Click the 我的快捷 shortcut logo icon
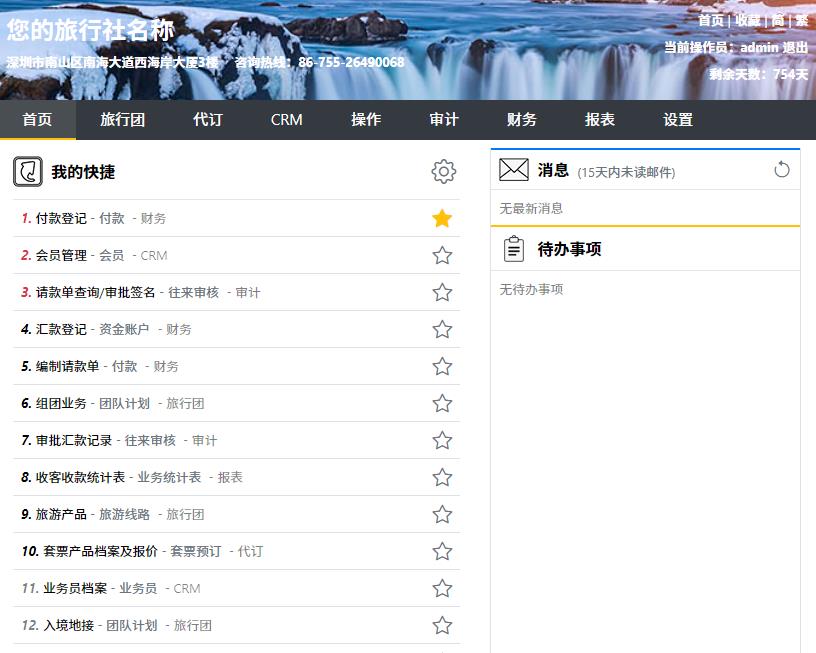This screenshot has width=816, height=653. pos(28,171)
